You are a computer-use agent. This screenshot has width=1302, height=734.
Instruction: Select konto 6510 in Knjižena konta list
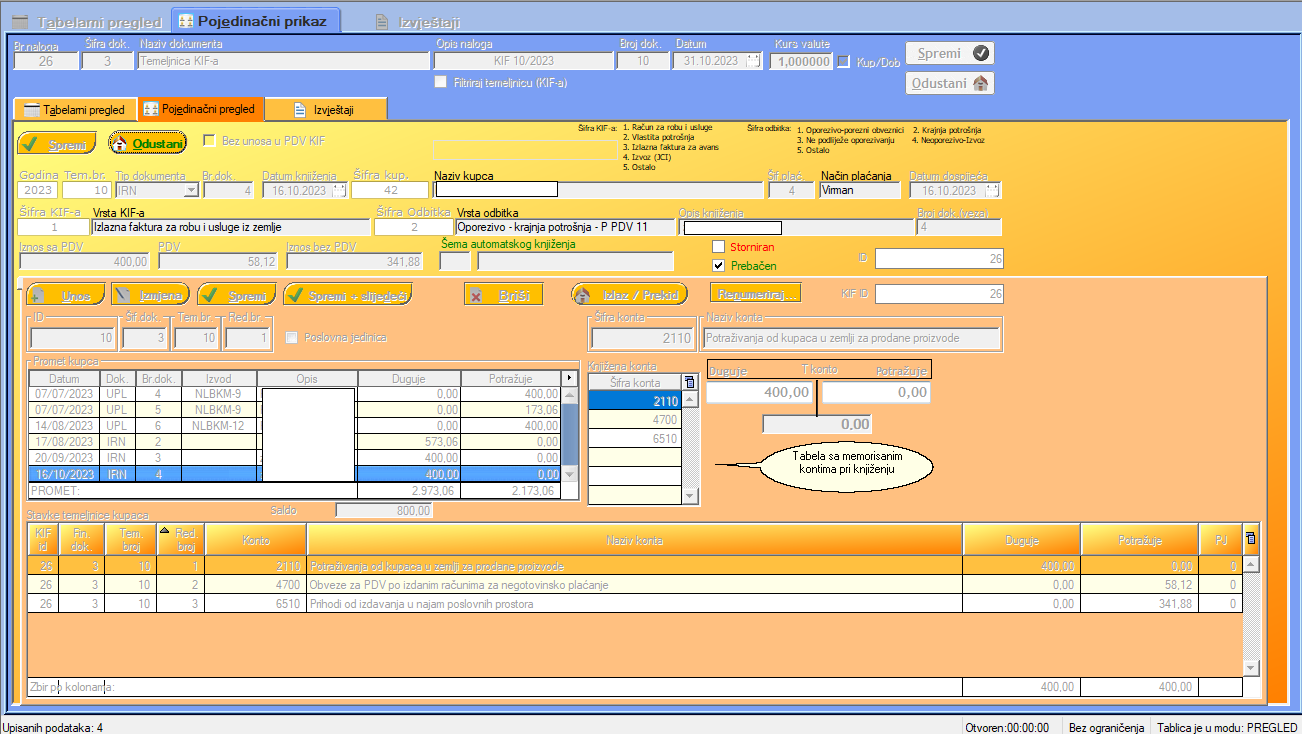pyautogui.click(x=635, y=438)
